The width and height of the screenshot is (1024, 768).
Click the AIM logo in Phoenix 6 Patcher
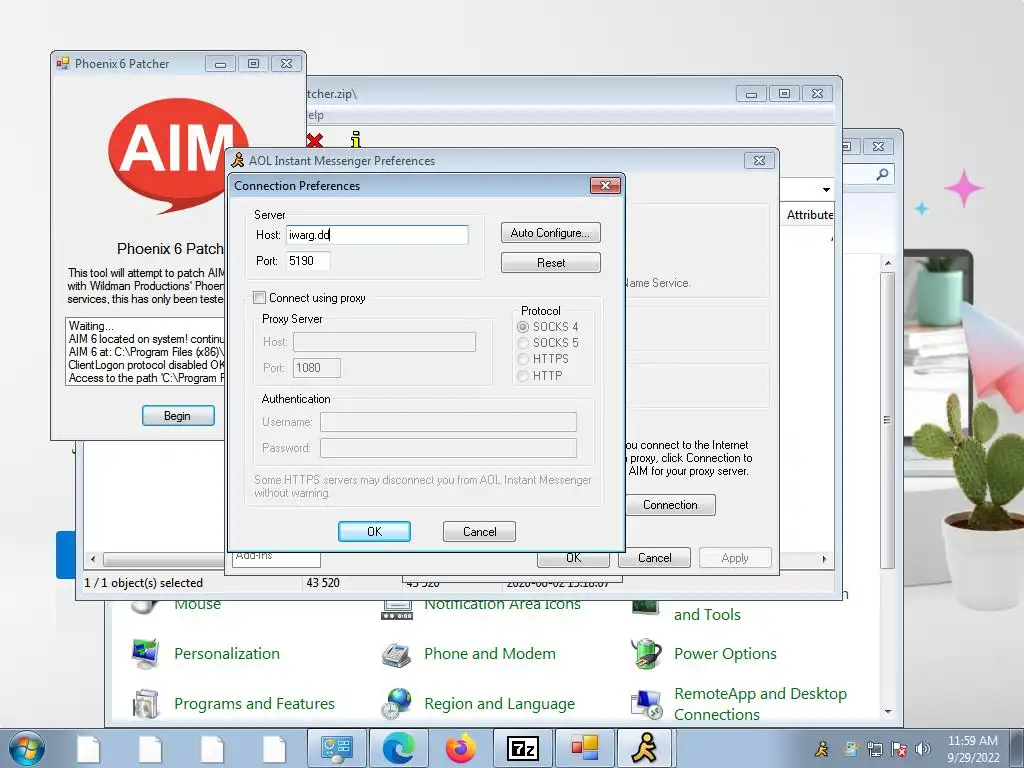(178, 155)
